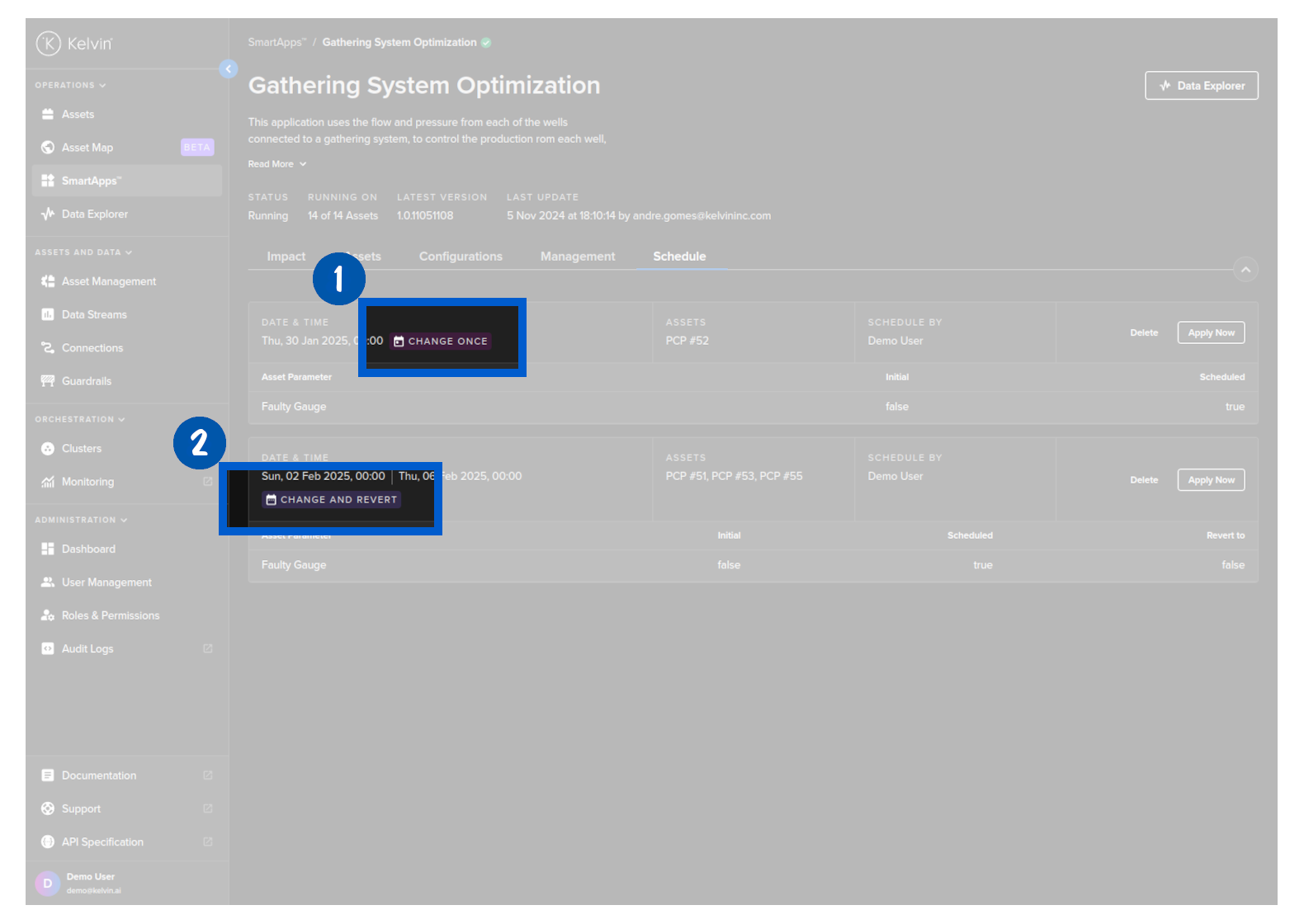Collapse header with chevron-up button
Viewport: 1304px width, 924px height.
click(1245, 270)
